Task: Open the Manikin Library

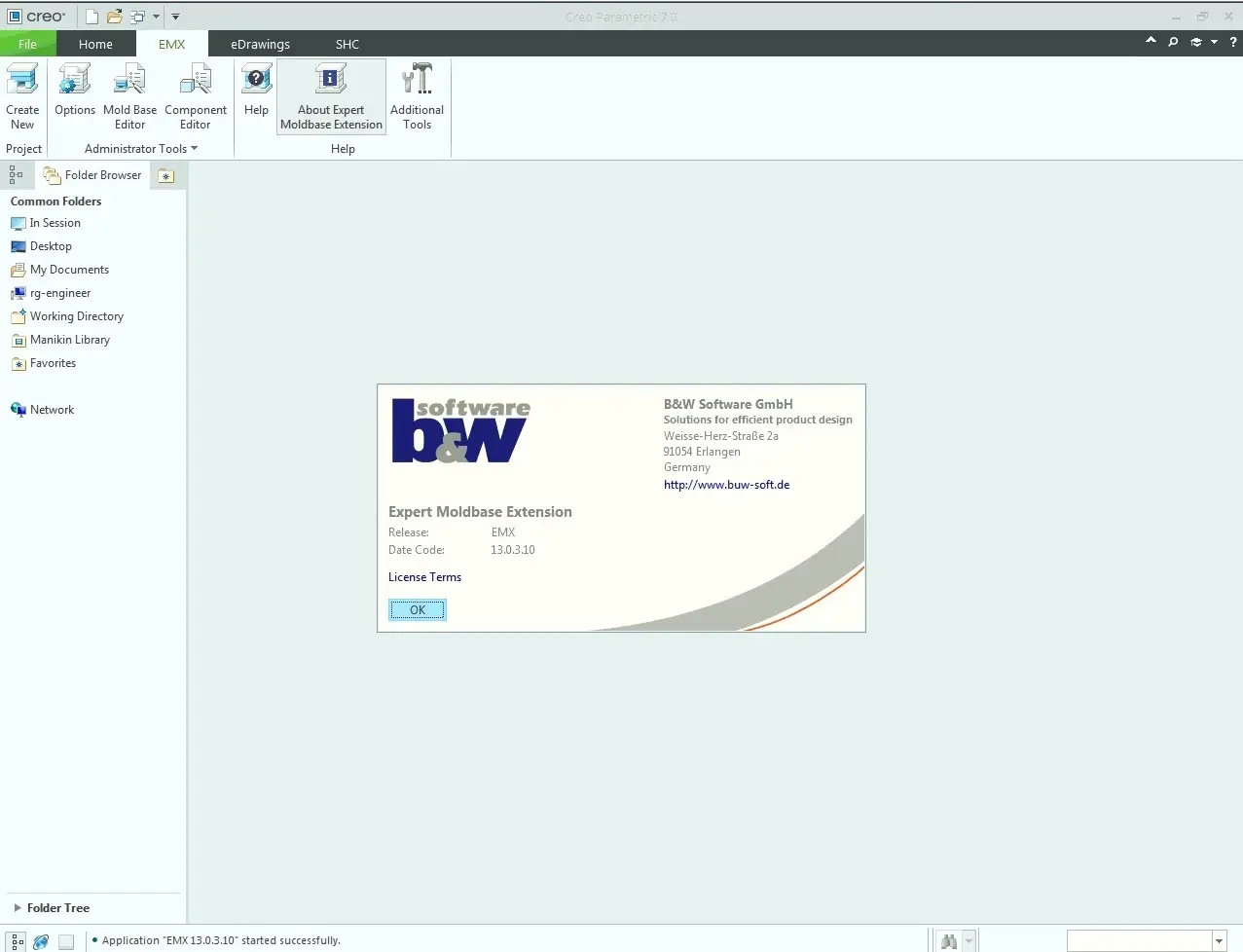Action: 60,340
